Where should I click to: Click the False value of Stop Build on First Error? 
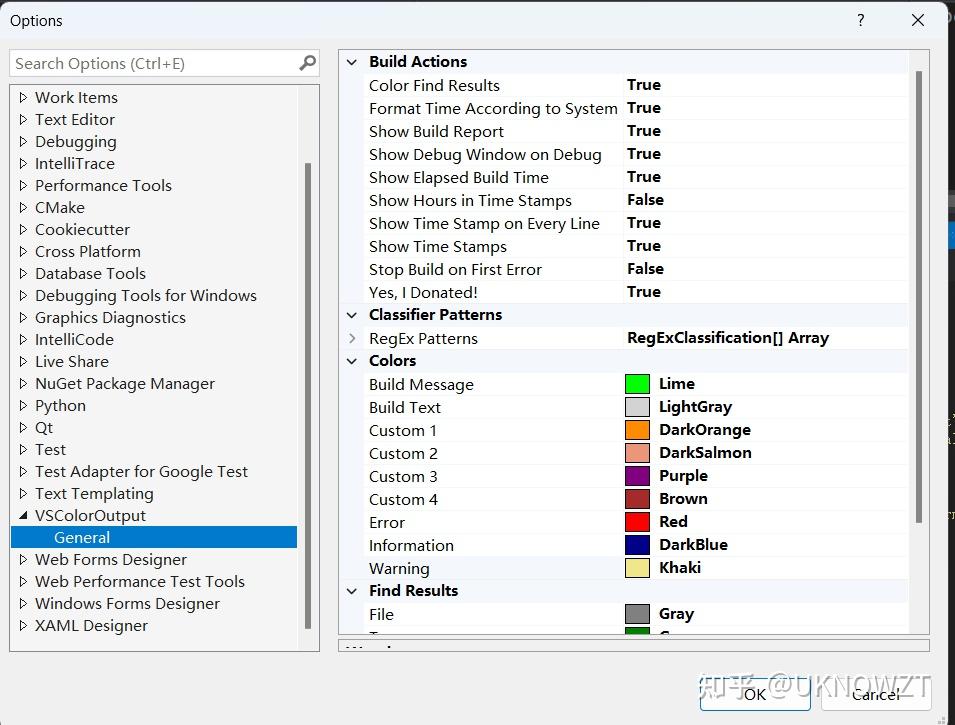click(x=645, y=269)
